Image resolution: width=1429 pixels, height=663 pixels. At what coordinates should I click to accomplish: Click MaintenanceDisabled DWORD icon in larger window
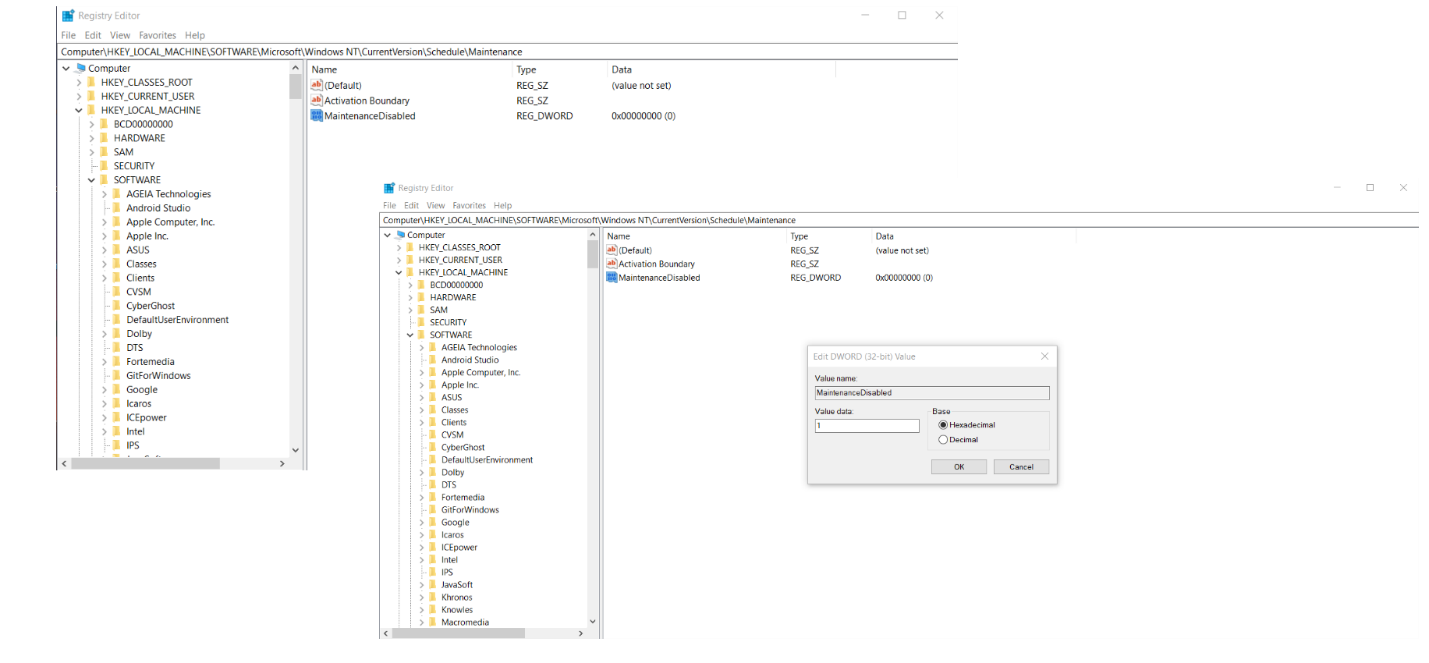pos(612,277)
